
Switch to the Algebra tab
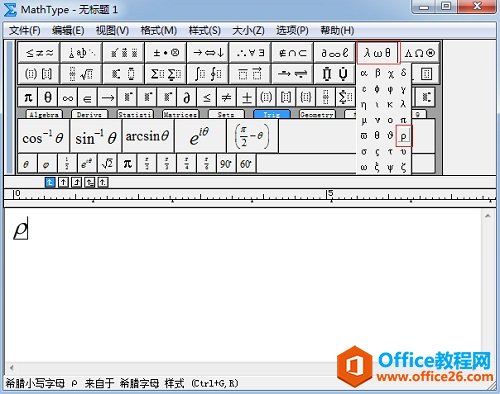coord(44,114)
